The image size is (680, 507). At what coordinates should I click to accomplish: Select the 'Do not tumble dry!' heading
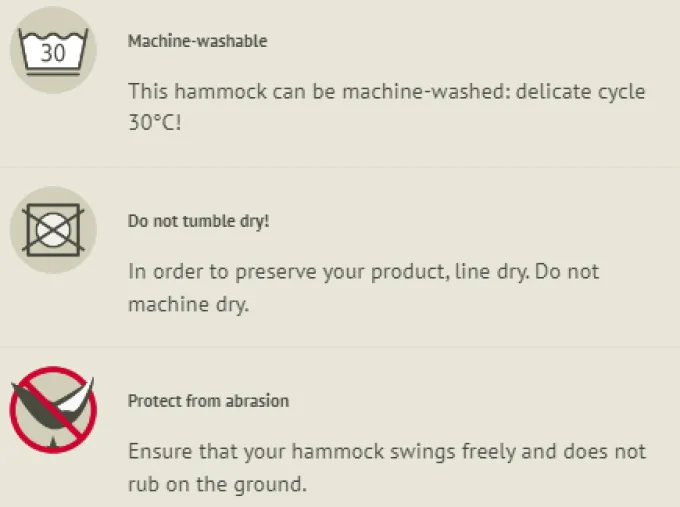pyautogui.click(x=198, y=221)
